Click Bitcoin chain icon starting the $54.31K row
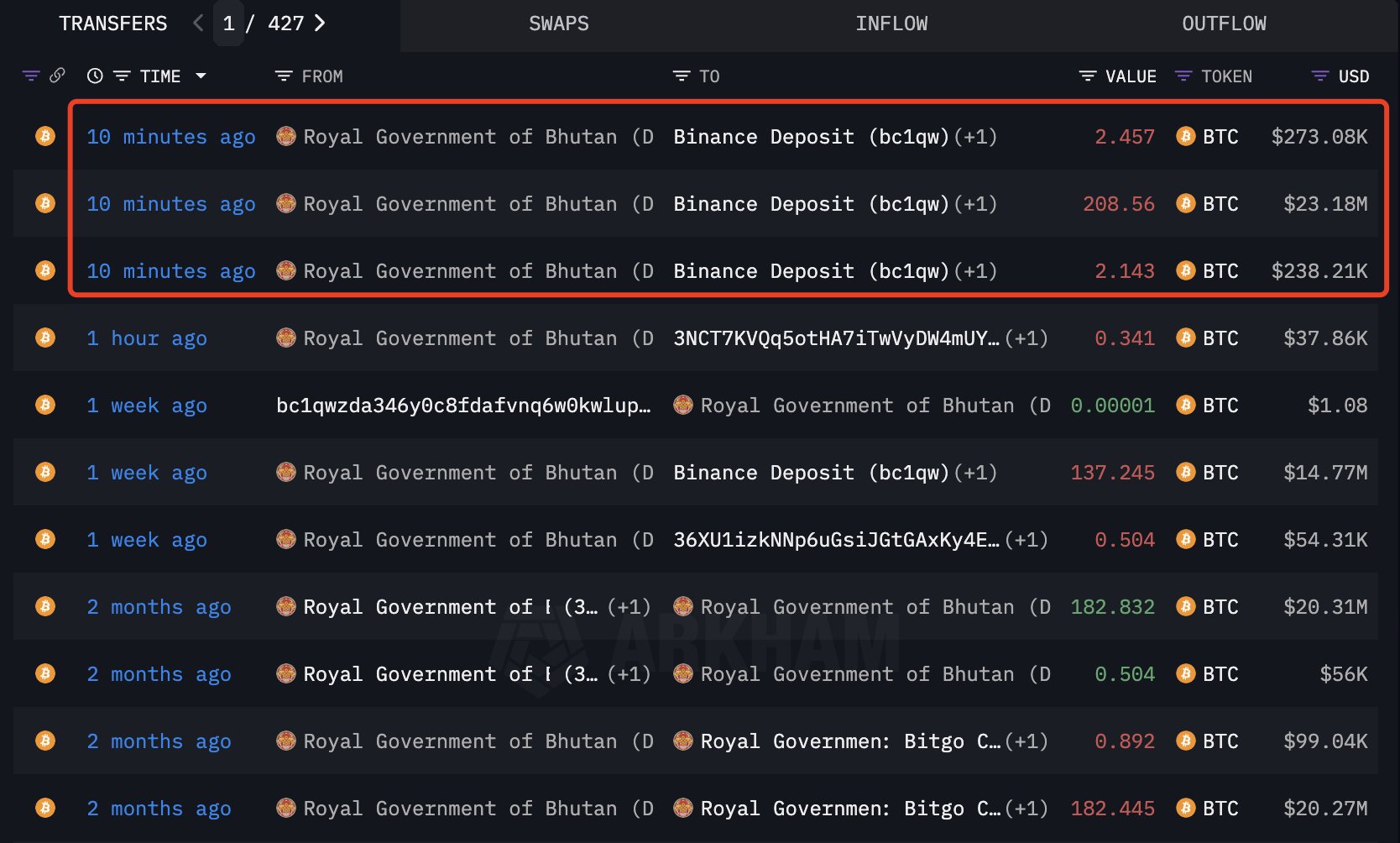 [x=45, y=539]
